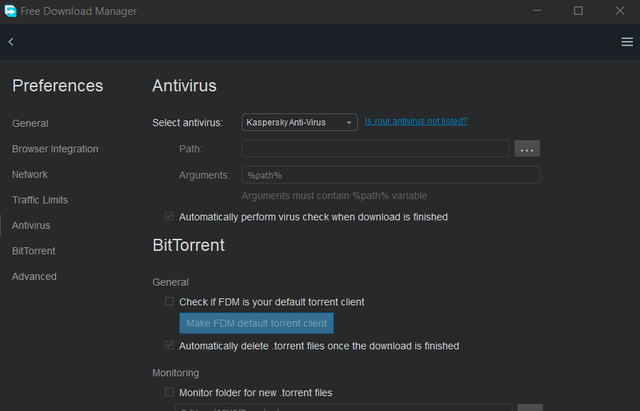Close the Free Download Manager window

click(x=620, y=11)
